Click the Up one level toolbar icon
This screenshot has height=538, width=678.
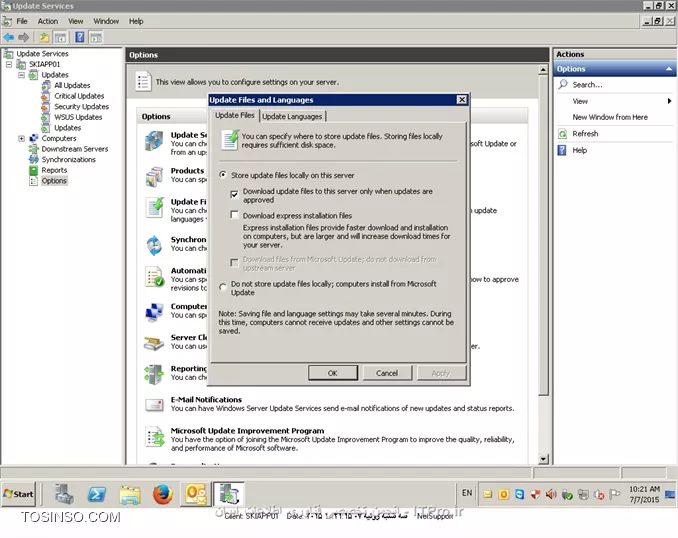pos(44,37)
